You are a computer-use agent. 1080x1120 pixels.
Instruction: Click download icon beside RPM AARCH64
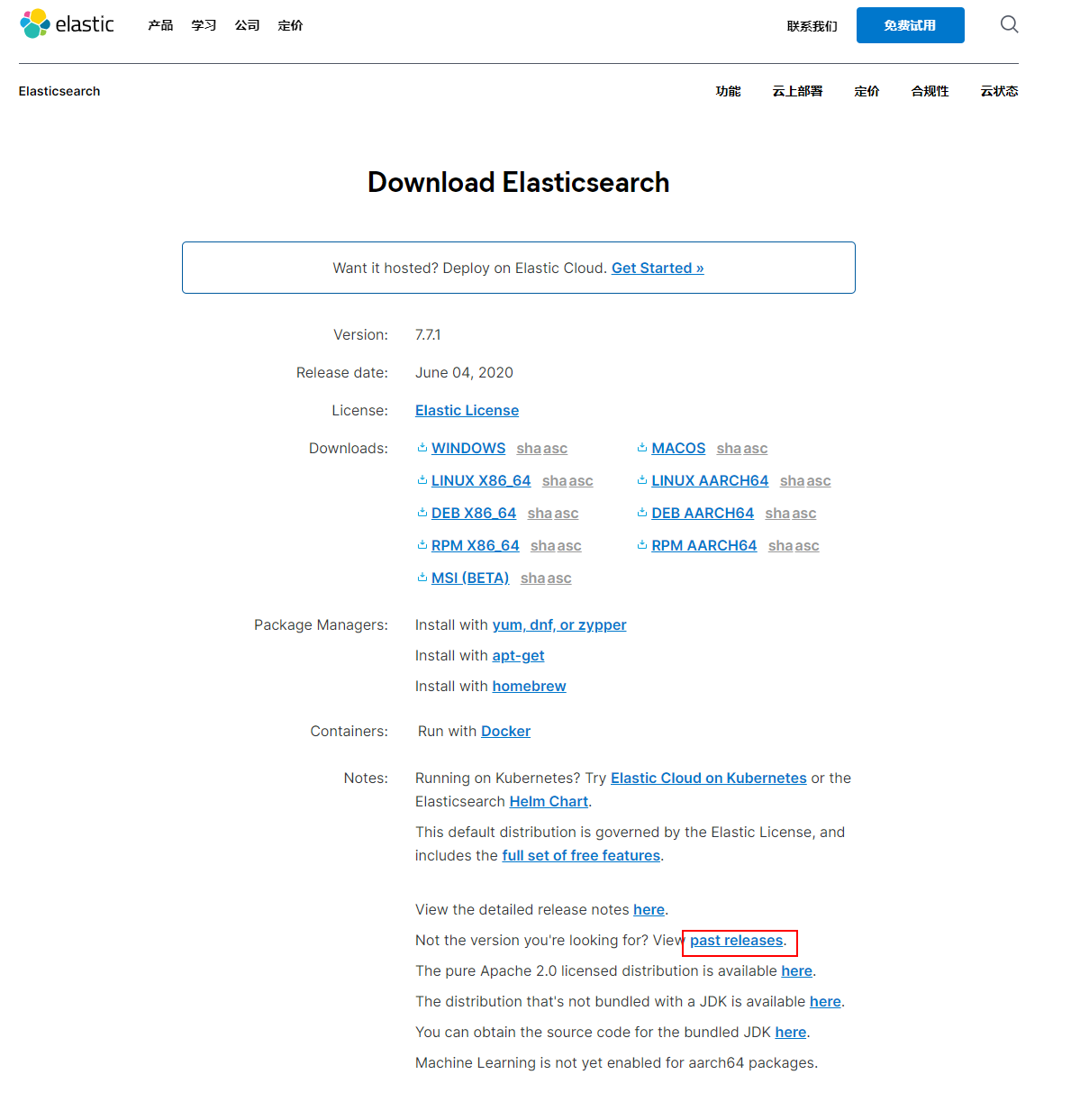642,545
